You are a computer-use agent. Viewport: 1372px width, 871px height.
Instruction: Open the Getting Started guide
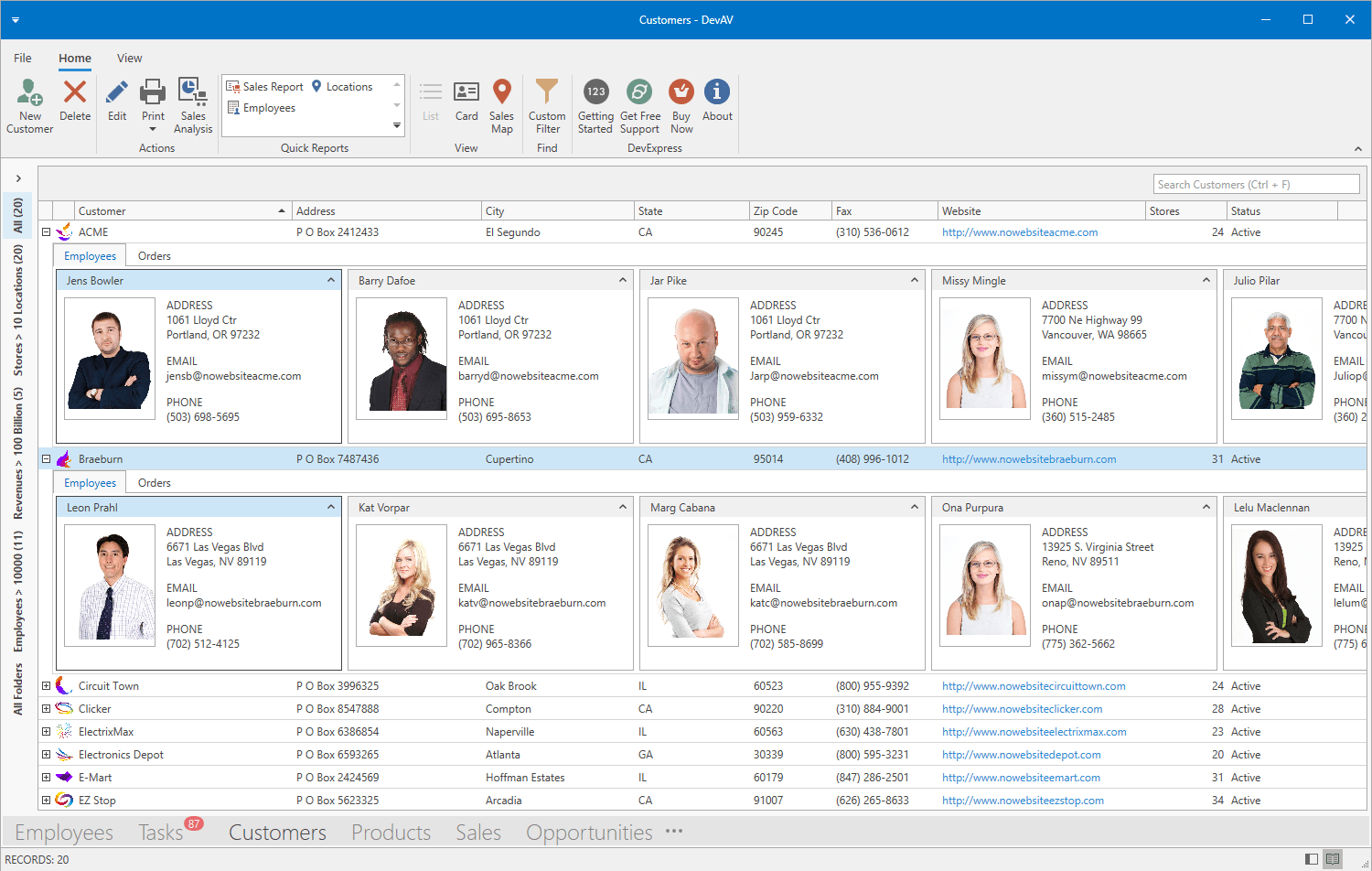click(x=595, y=93)
